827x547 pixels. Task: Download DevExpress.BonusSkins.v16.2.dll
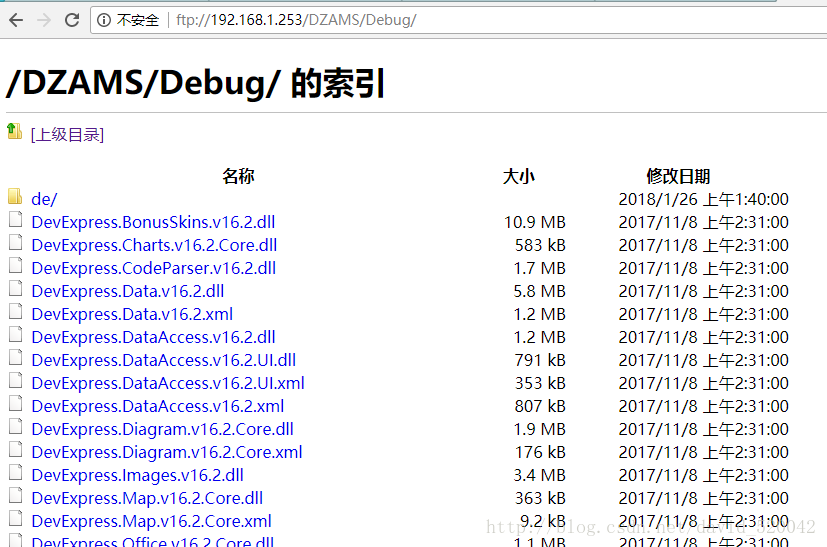click(153, 222)
